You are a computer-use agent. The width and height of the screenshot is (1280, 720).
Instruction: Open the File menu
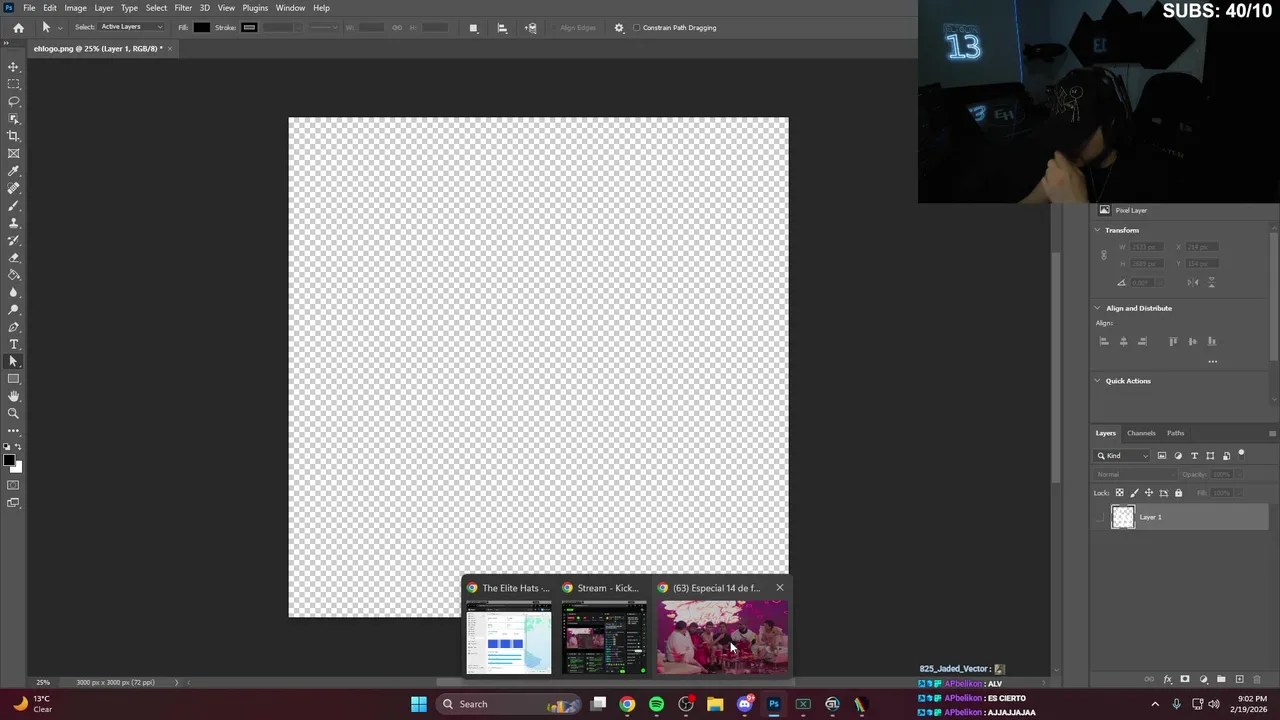pos(29,8)
